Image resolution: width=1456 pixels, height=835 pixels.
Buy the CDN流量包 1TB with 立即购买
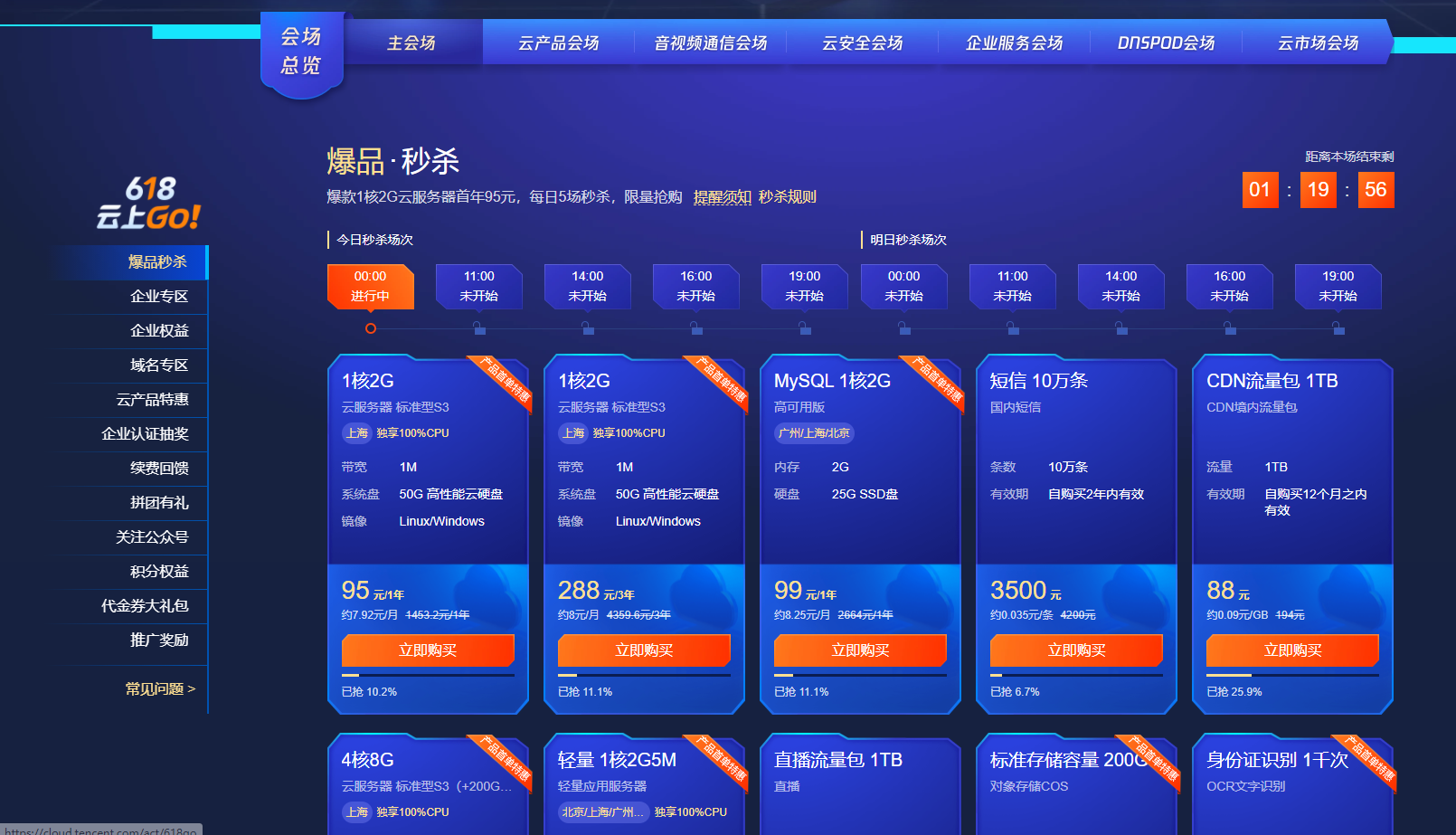(1292, 650)
